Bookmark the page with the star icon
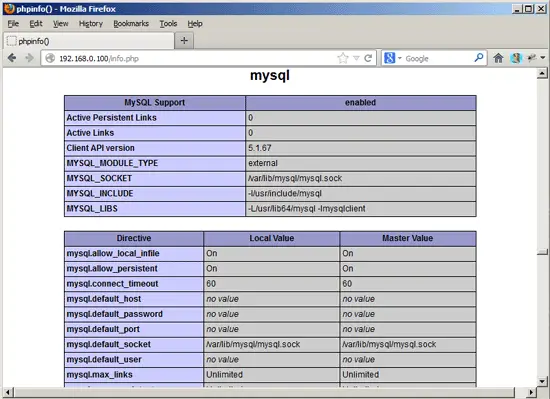The height and width of the screenshot is (399, 550). pos(343,58)
